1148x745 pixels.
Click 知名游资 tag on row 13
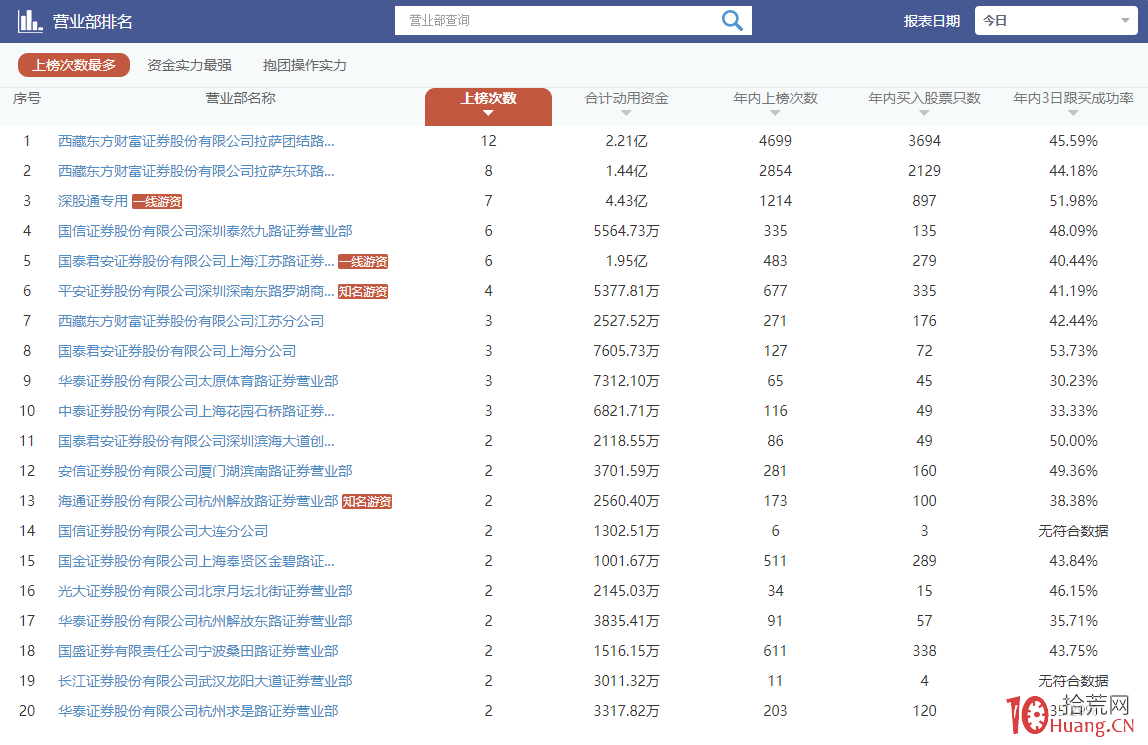click(366, 502)
